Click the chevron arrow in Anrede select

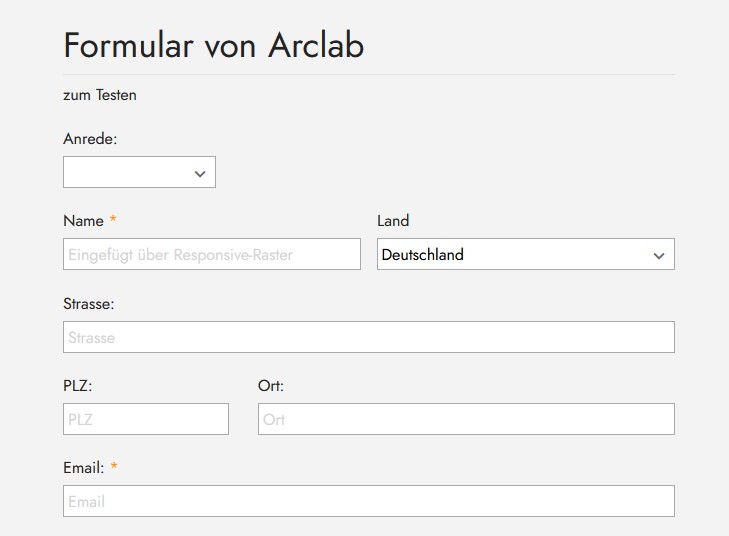point(200,173)
